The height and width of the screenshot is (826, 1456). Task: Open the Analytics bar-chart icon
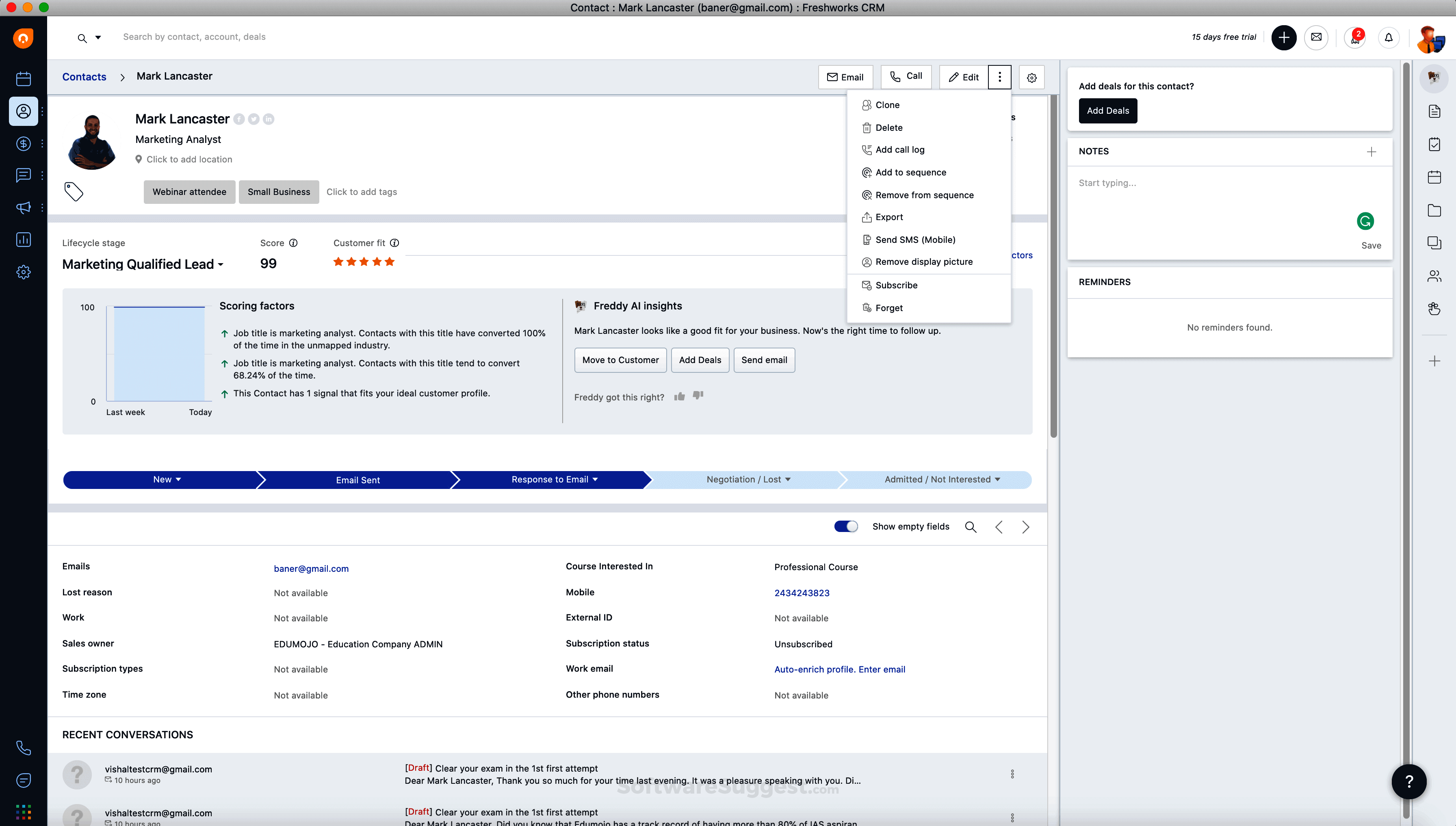23,240
